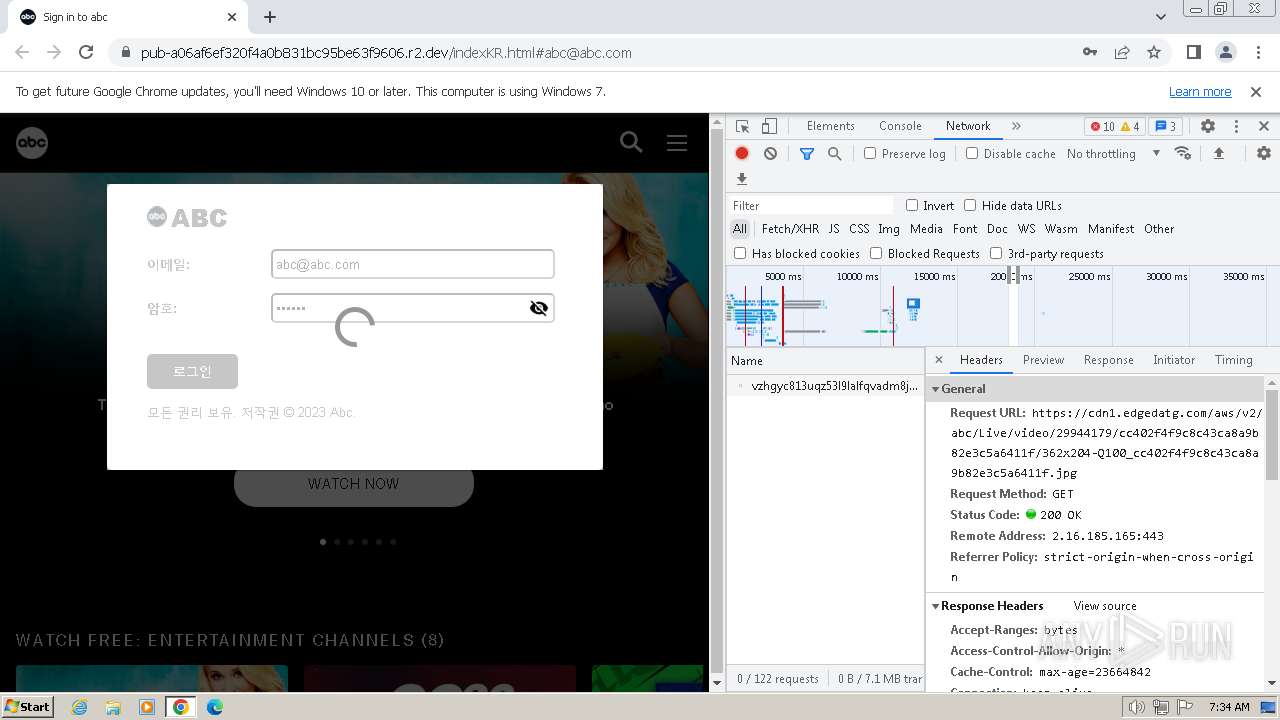Go back using the browser back arrow
Image resolution: width=1280 pixels, height=720 pixels.
click(x=22, y=52)
